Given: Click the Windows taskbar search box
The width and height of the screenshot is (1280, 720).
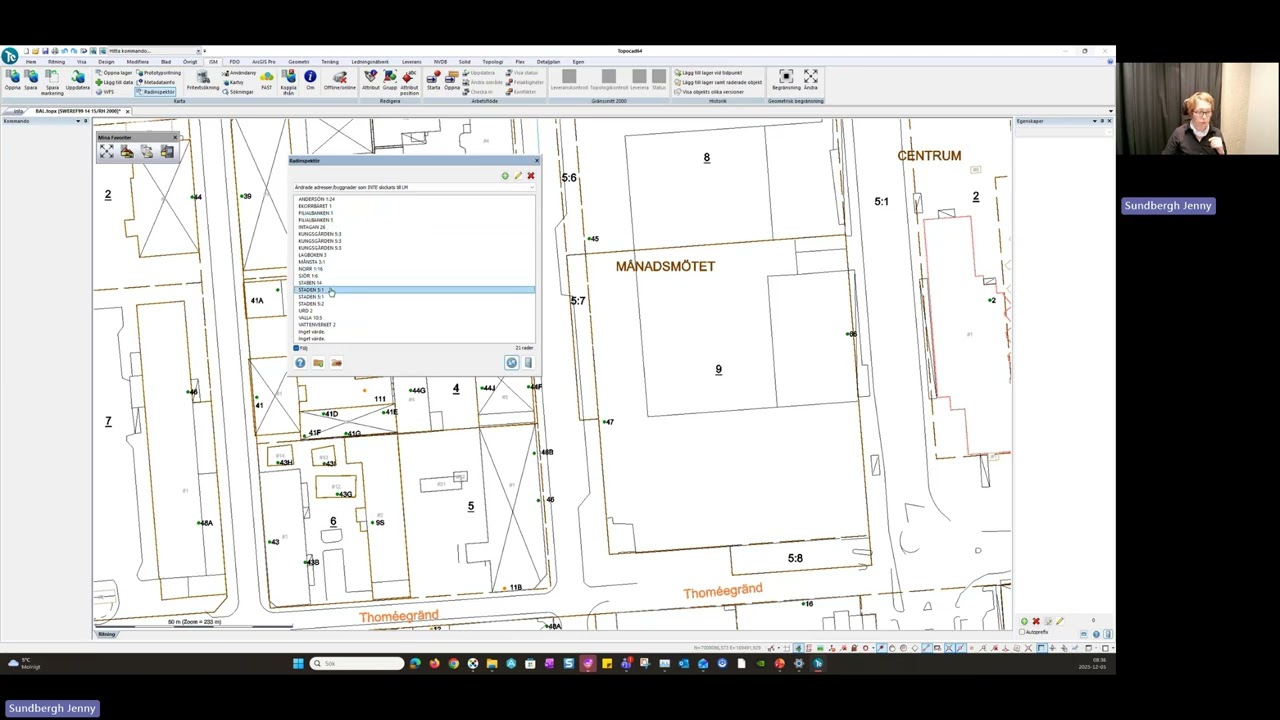Looking at the screenshot, I should tap(357, 663).
